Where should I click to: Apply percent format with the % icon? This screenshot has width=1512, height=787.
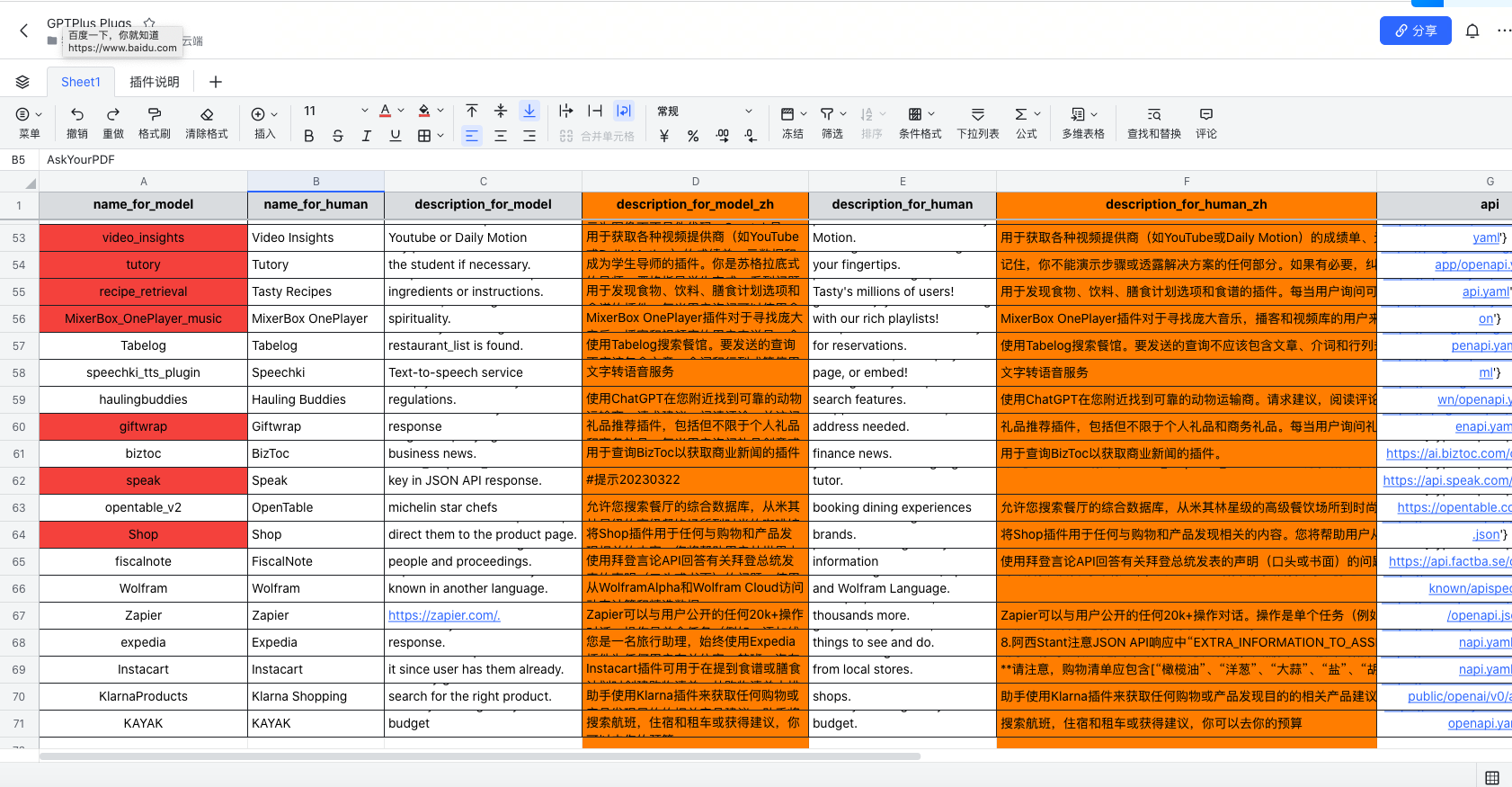(x=693, y=136)
